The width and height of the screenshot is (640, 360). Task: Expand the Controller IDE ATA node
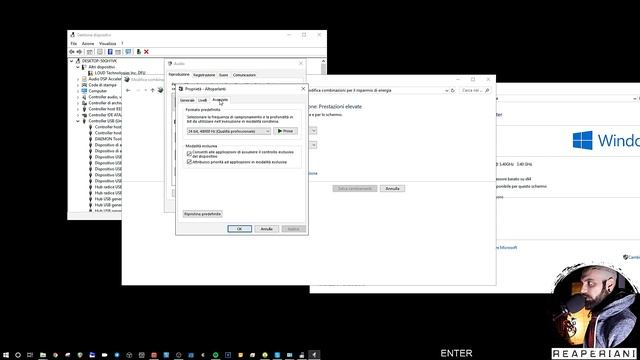pos(78,115)
